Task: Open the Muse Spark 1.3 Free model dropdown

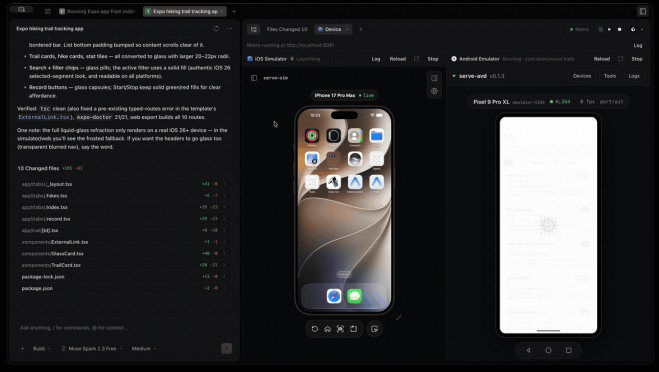Action: click(92, 348)
